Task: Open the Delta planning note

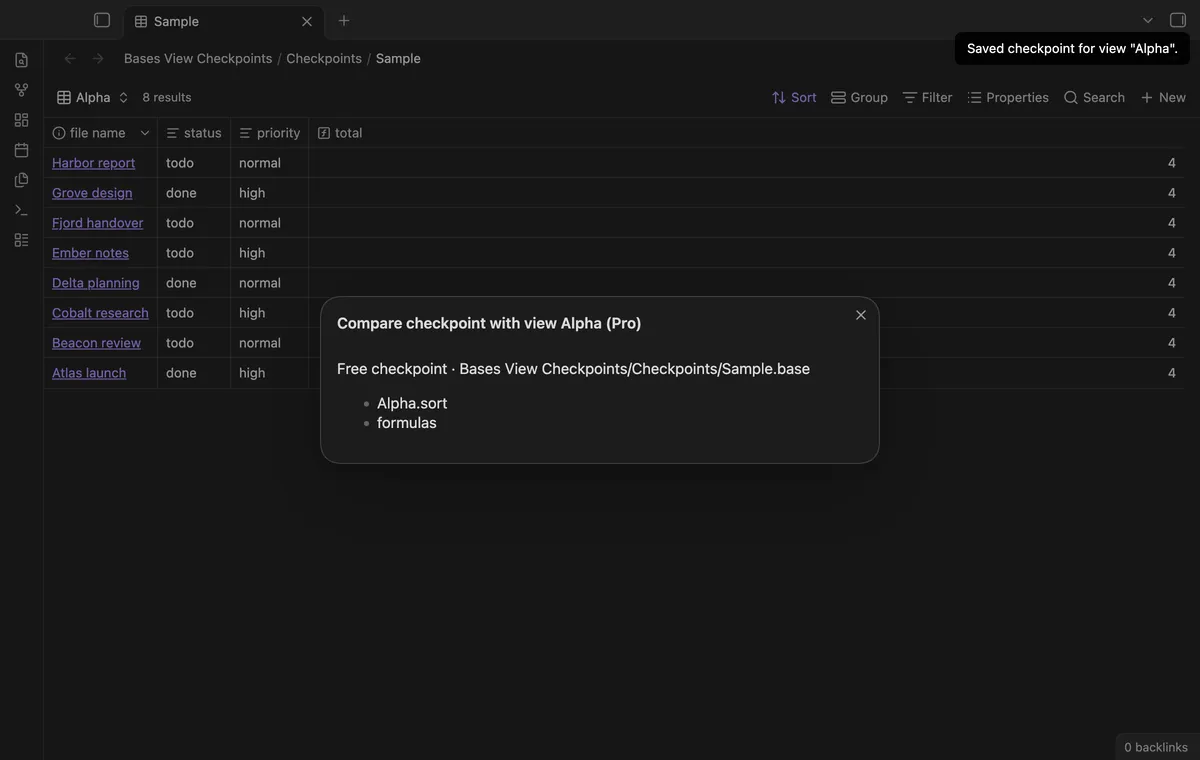Action: [x=96, y=283]
